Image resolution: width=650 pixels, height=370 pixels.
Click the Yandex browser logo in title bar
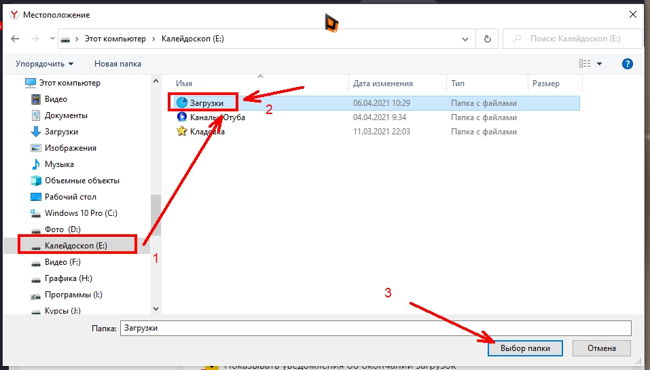[14, 15]
